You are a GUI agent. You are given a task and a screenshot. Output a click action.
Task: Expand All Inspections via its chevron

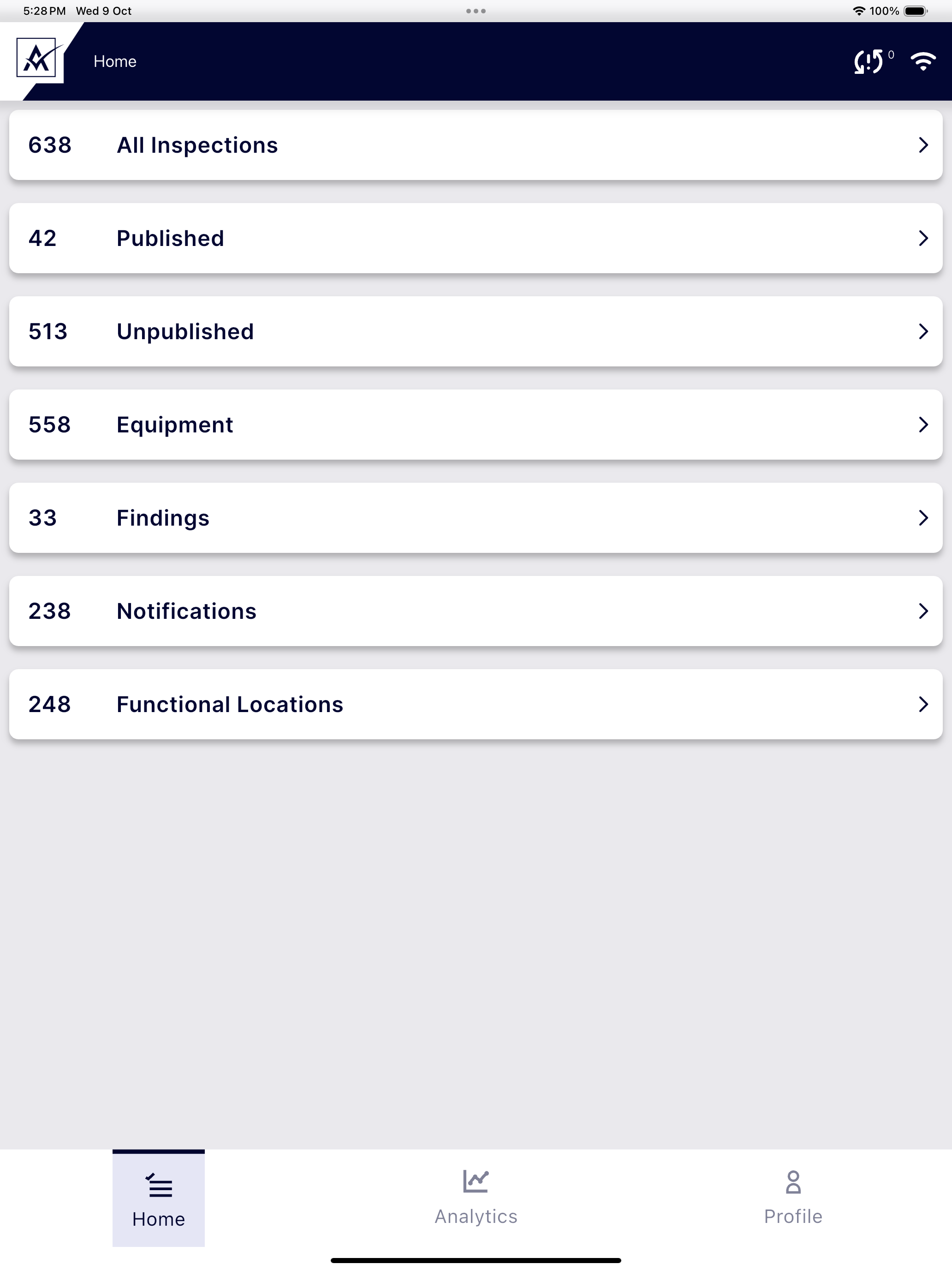click(923, 145)
